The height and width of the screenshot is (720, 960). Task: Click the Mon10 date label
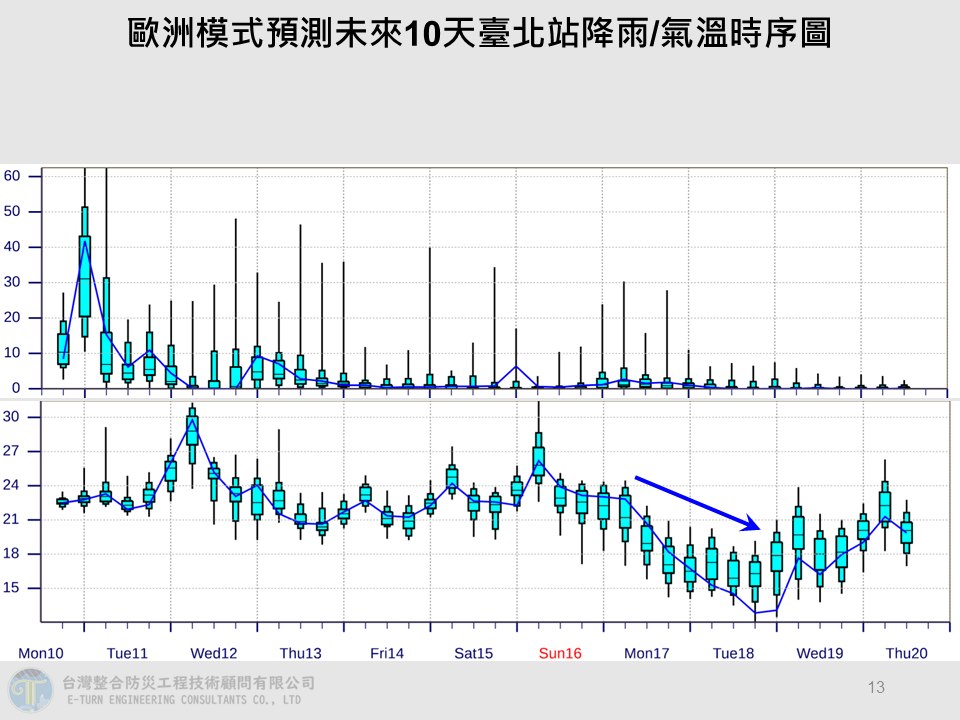coord(42,653)
